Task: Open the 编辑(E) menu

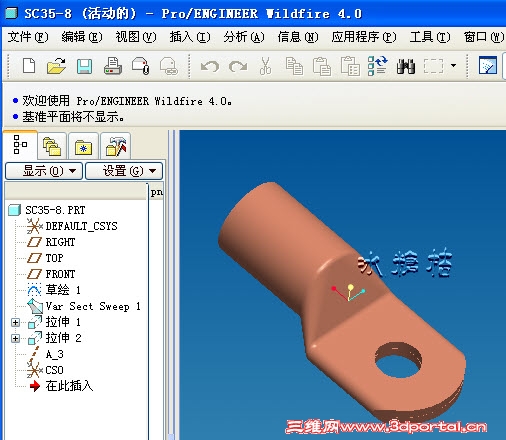Action: (82, 37)
